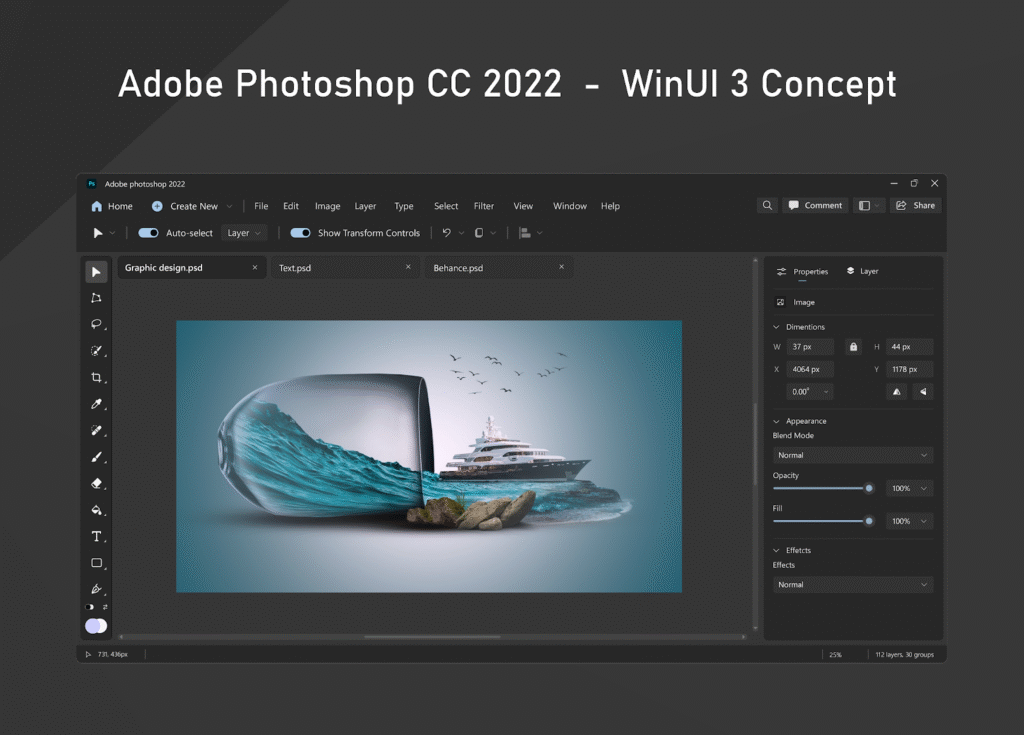Select the Move tool in the left toolbar
Screen dimensions: 1024x735
(x=96, y=272)
